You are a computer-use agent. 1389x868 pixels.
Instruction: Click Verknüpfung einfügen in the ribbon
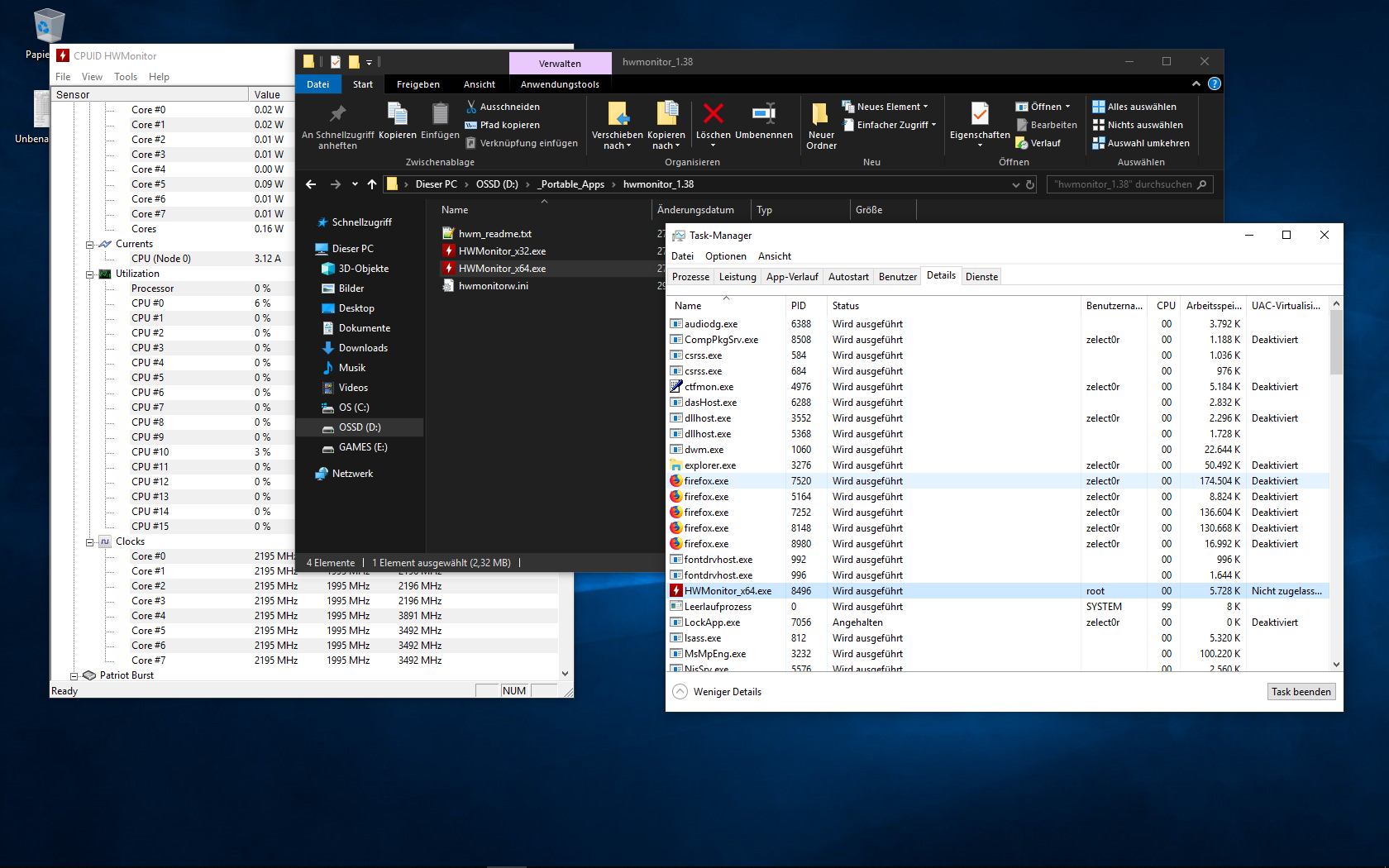pyautogui.click(x=522, y=143)
